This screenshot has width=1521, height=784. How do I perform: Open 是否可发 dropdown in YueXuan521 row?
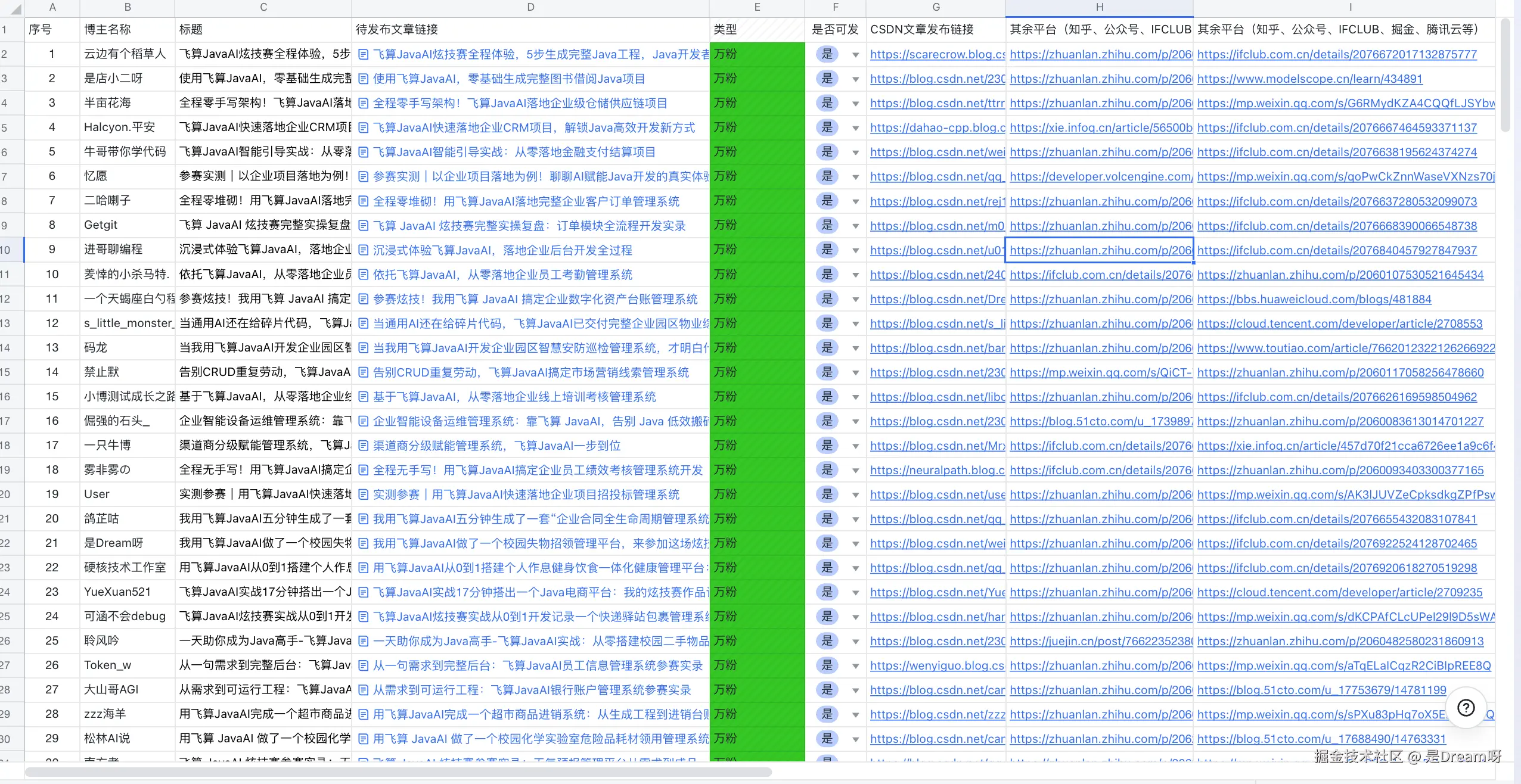point(855,592)
